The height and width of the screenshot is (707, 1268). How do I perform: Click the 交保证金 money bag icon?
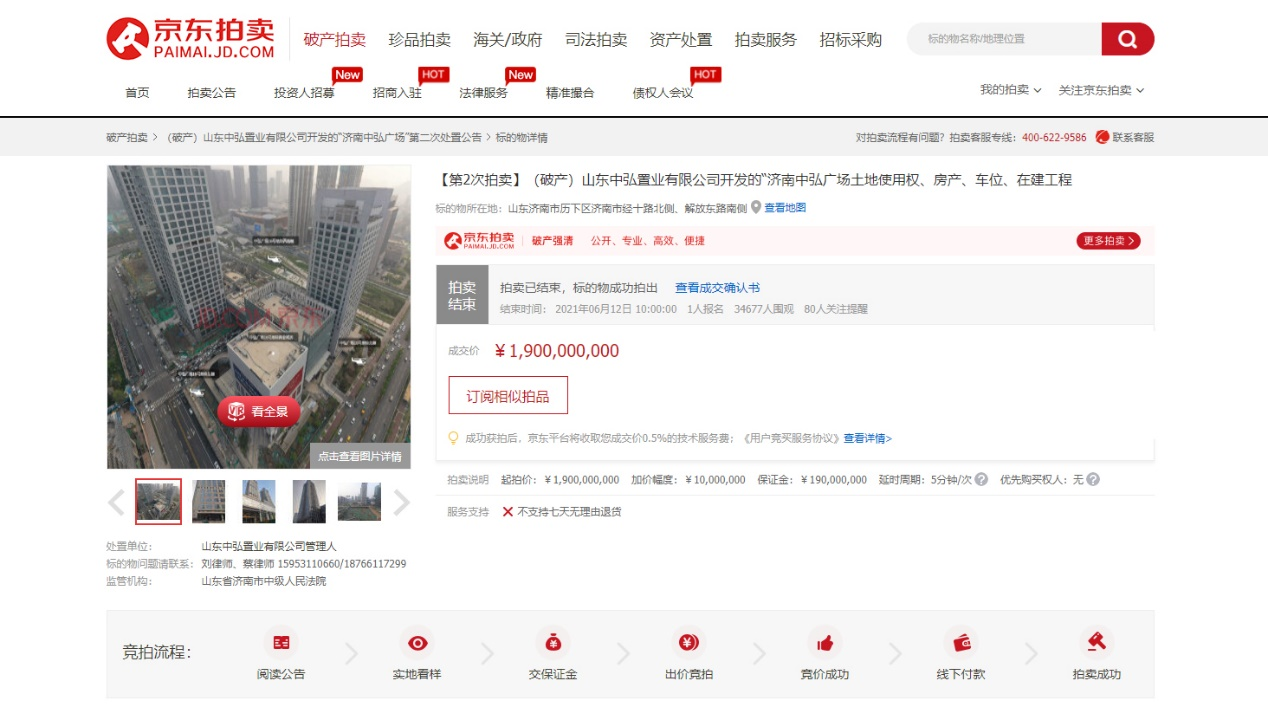pyautogui.click(x=553, y=642)
